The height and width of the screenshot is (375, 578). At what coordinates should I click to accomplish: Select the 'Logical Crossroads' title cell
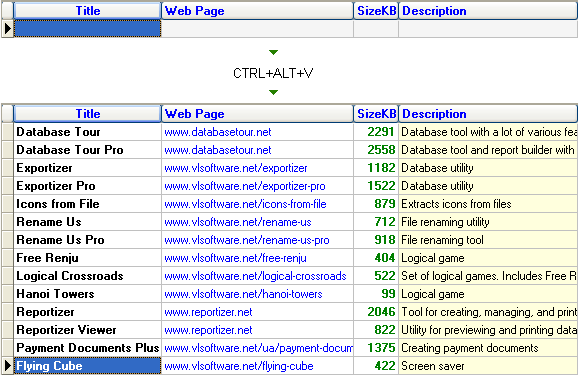coord(87,276)
